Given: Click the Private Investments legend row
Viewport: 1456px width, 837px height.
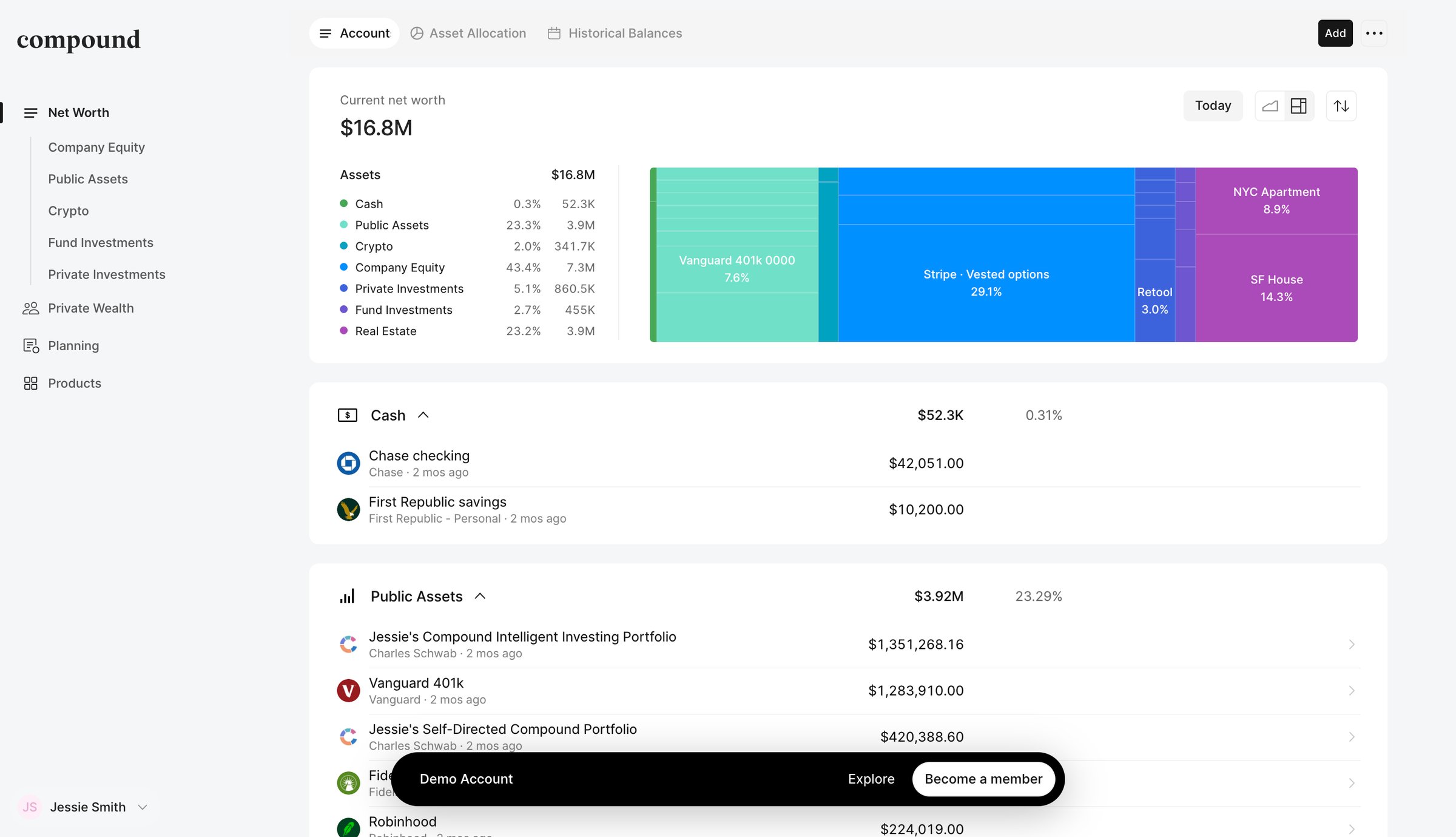Looking at the screenshot, I should tap(467, 289).
